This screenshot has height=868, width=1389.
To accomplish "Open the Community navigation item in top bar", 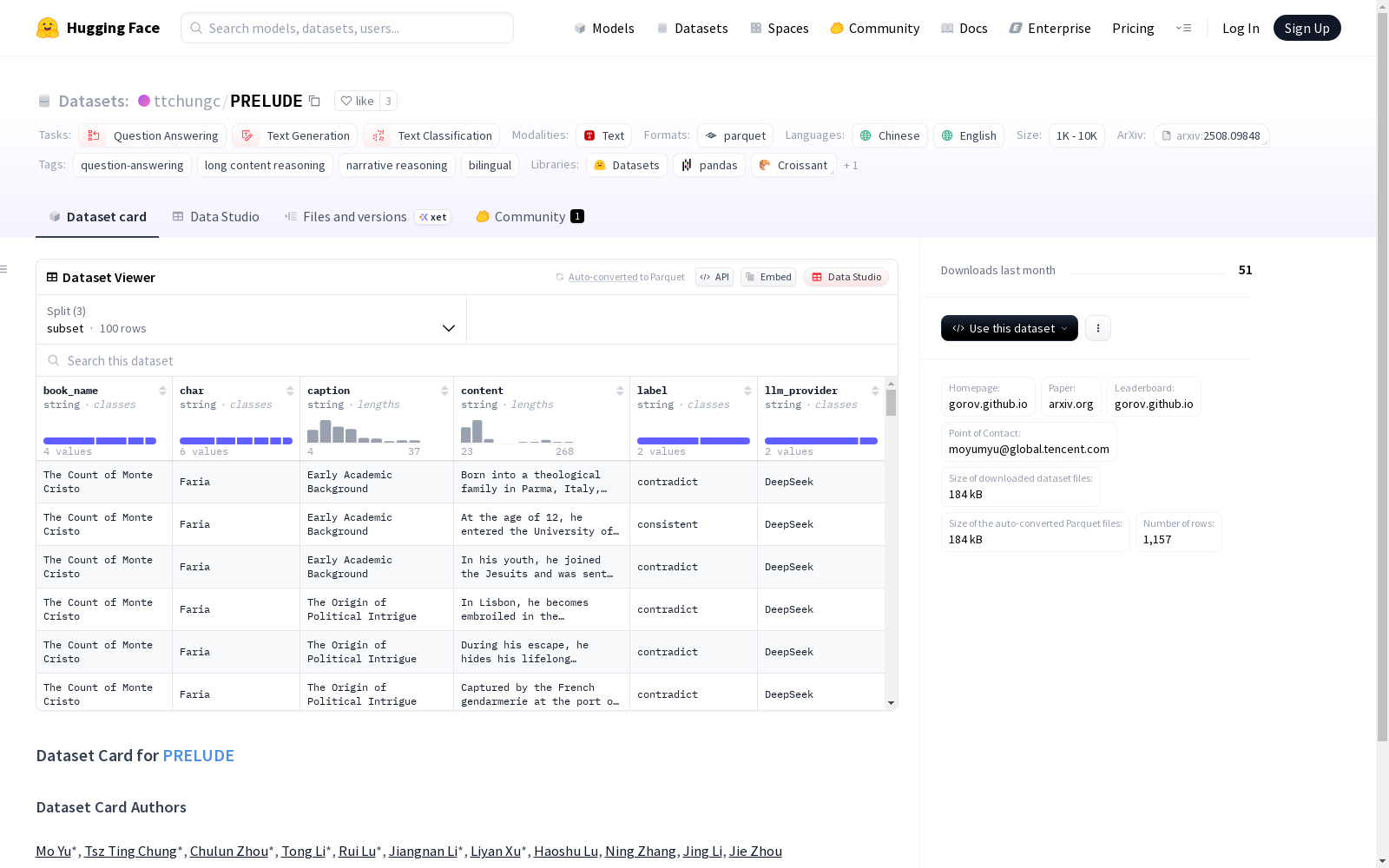I will coord(875,28).
